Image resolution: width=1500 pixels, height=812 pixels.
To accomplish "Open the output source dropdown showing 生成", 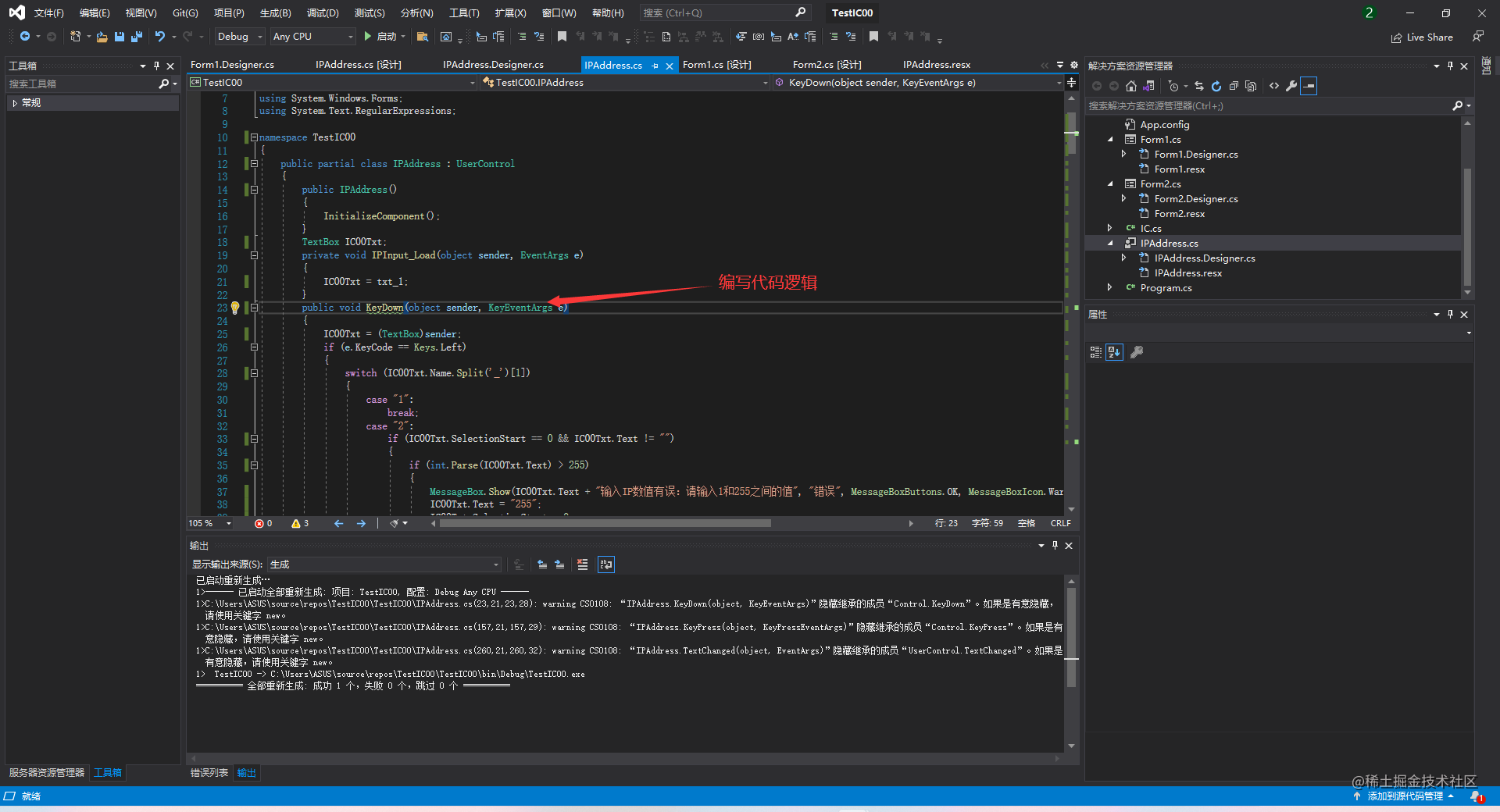I will click(x=384, y=564).
